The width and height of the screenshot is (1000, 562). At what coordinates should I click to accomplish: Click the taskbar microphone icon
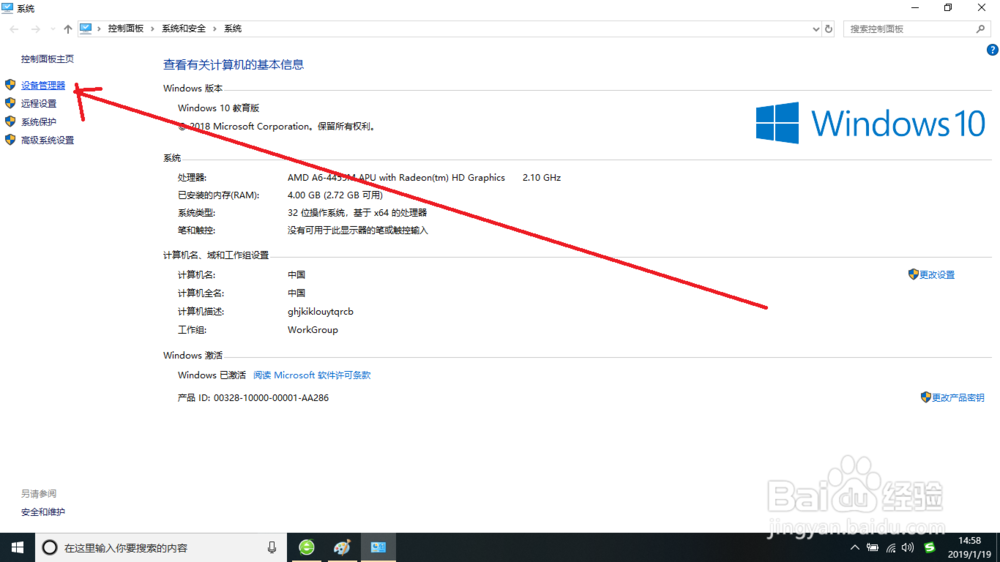272,547
